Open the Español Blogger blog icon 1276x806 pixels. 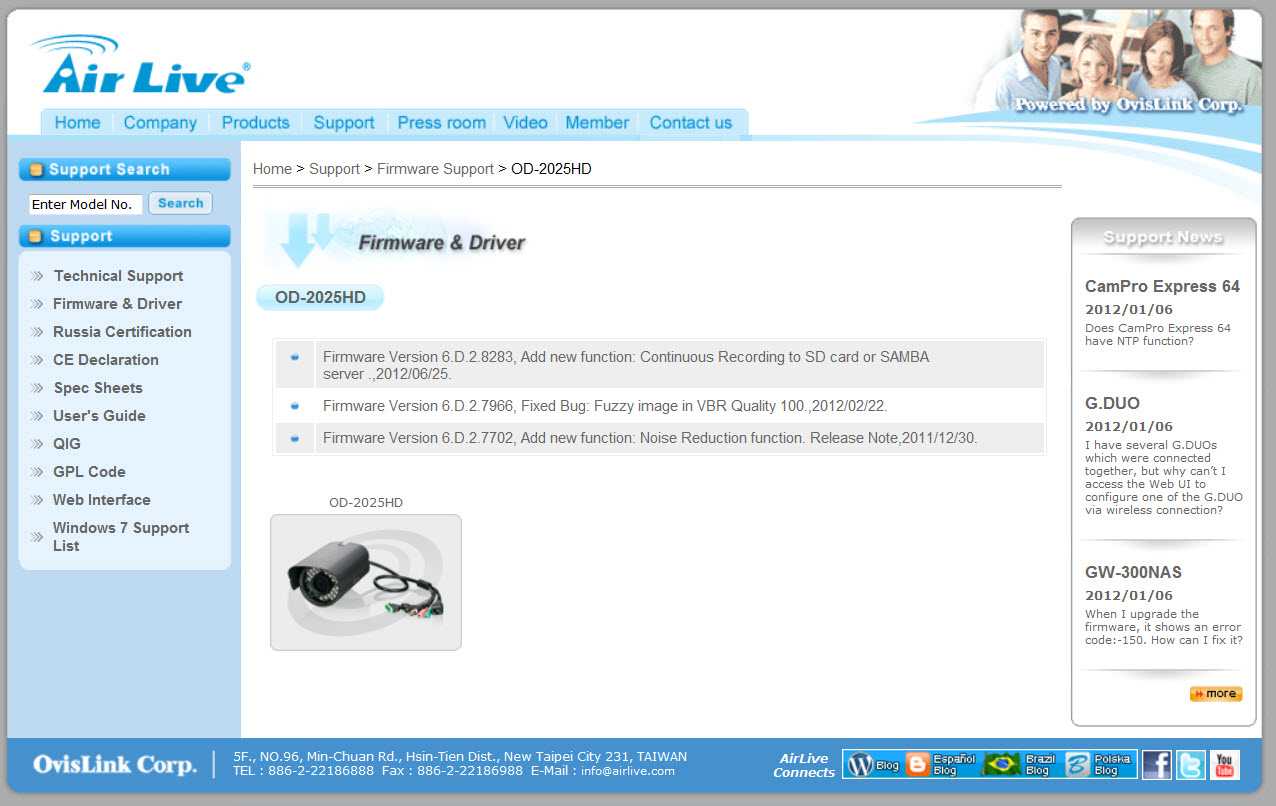941,765
